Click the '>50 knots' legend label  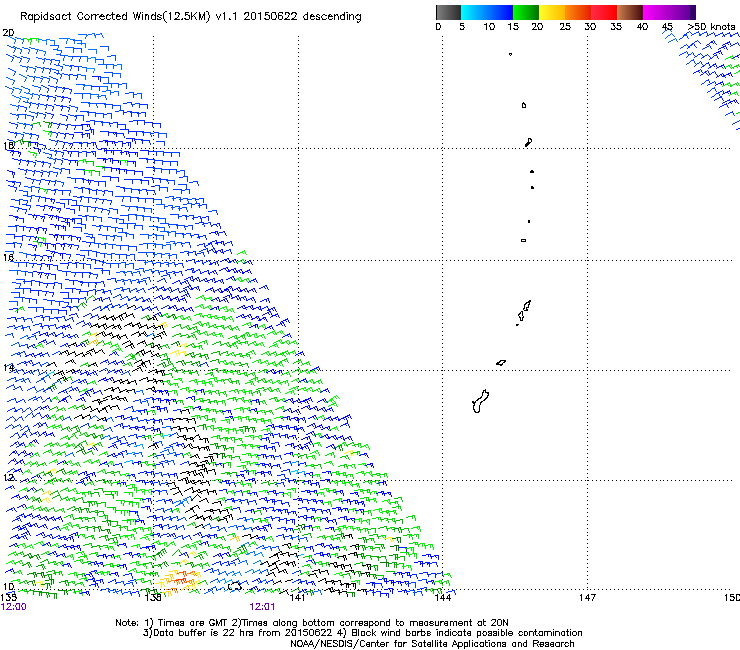point(711,27)
